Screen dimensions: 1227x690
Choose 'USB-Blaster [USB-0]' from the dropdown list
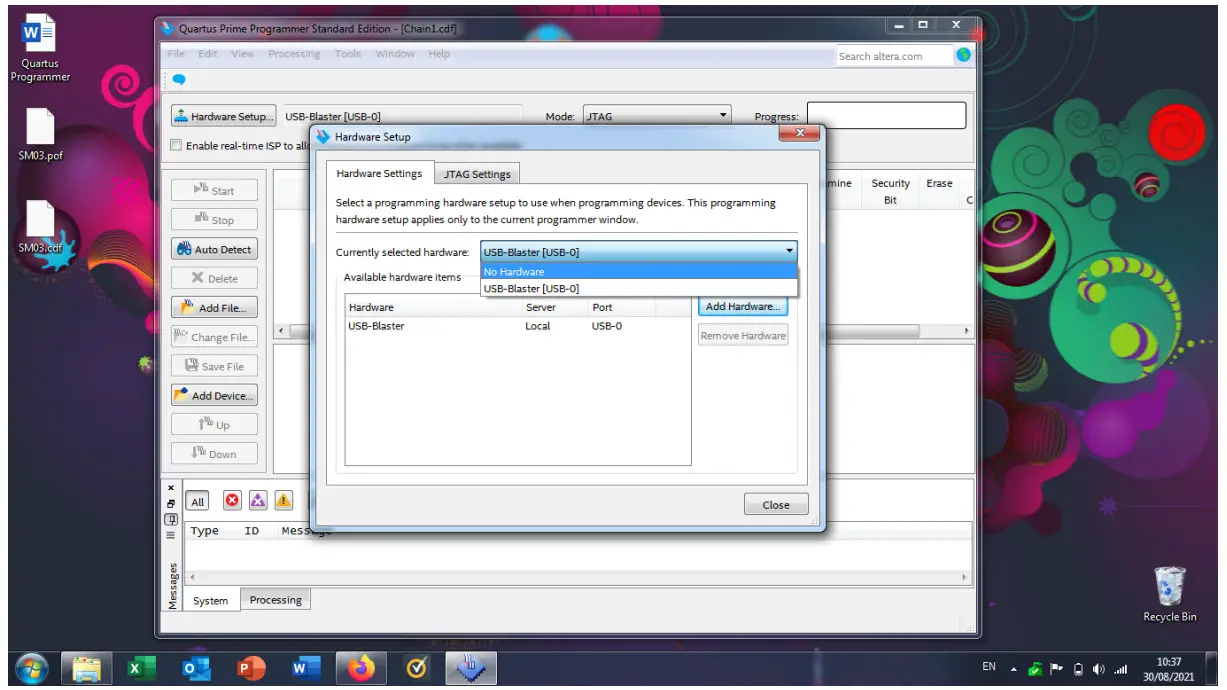tap(638, 288)
